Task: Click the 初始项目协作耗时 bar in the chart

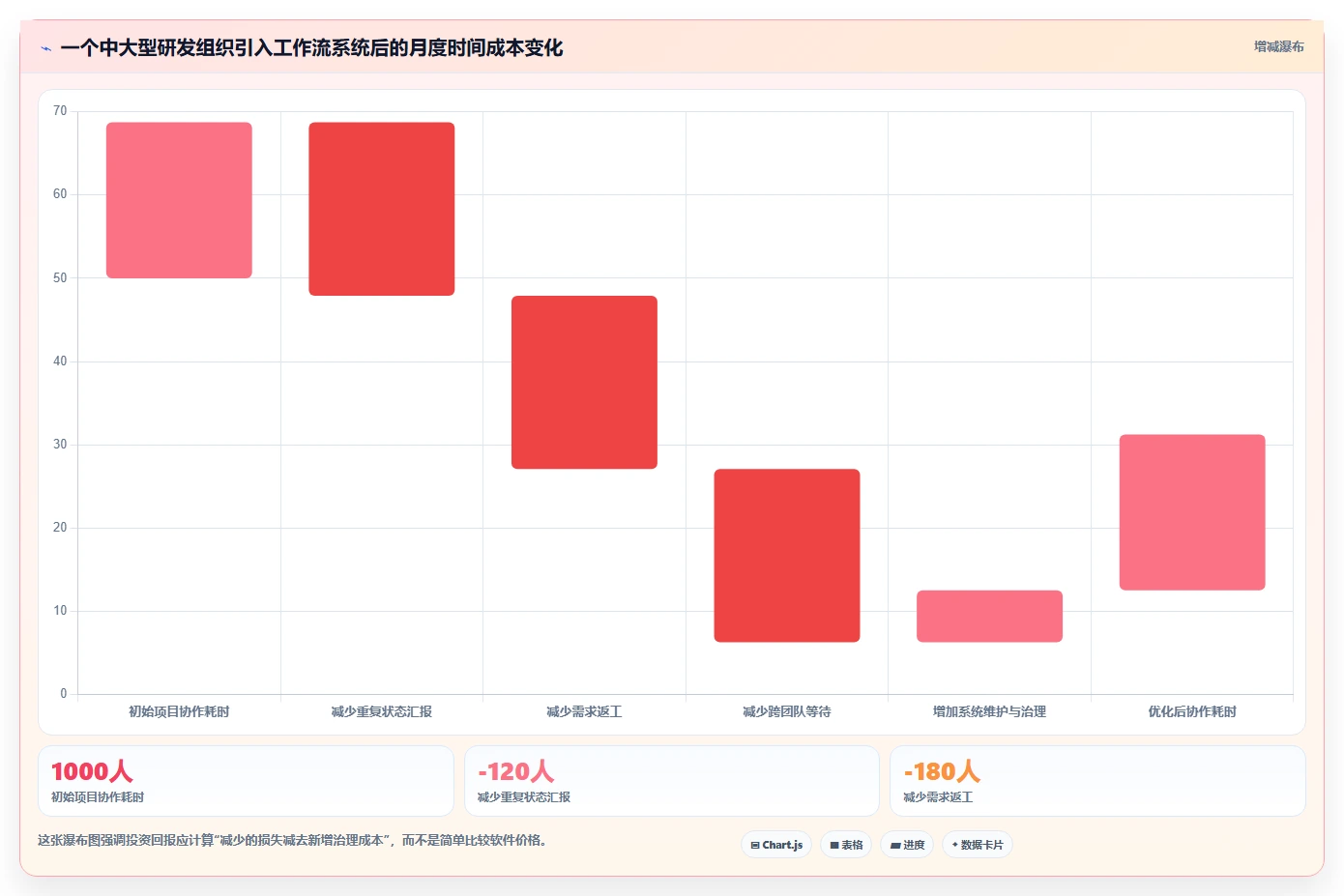Action: click(x=179, y=200)
